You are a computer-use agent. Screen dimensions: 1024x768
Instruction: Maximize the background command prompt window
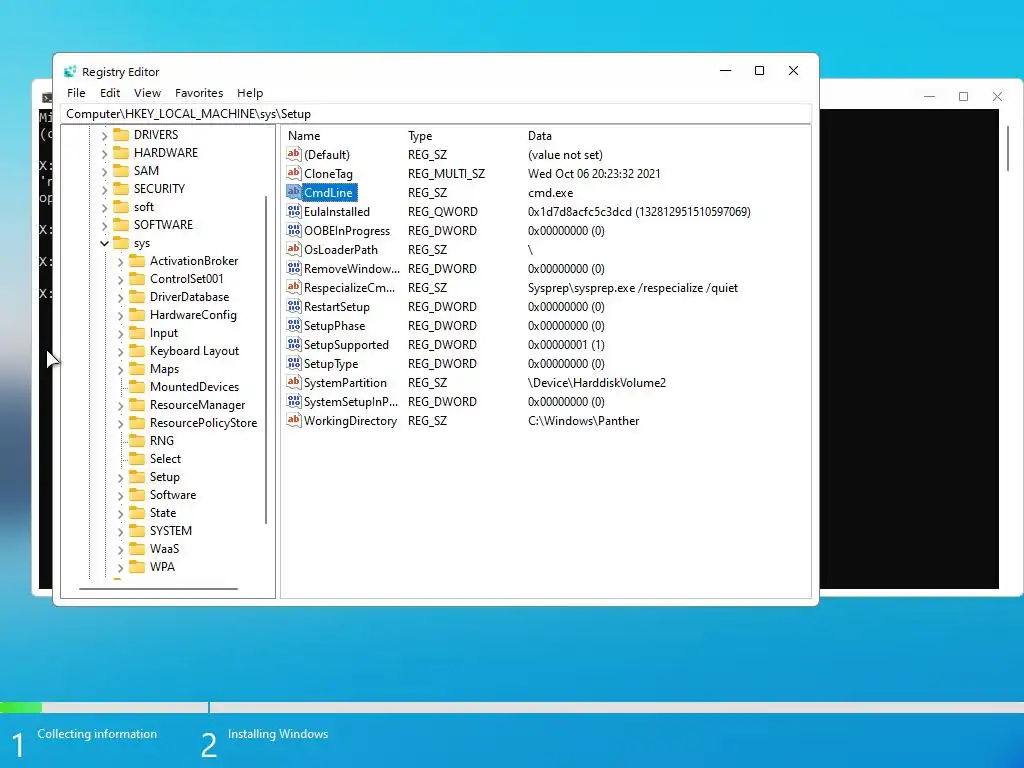point(963,97)
